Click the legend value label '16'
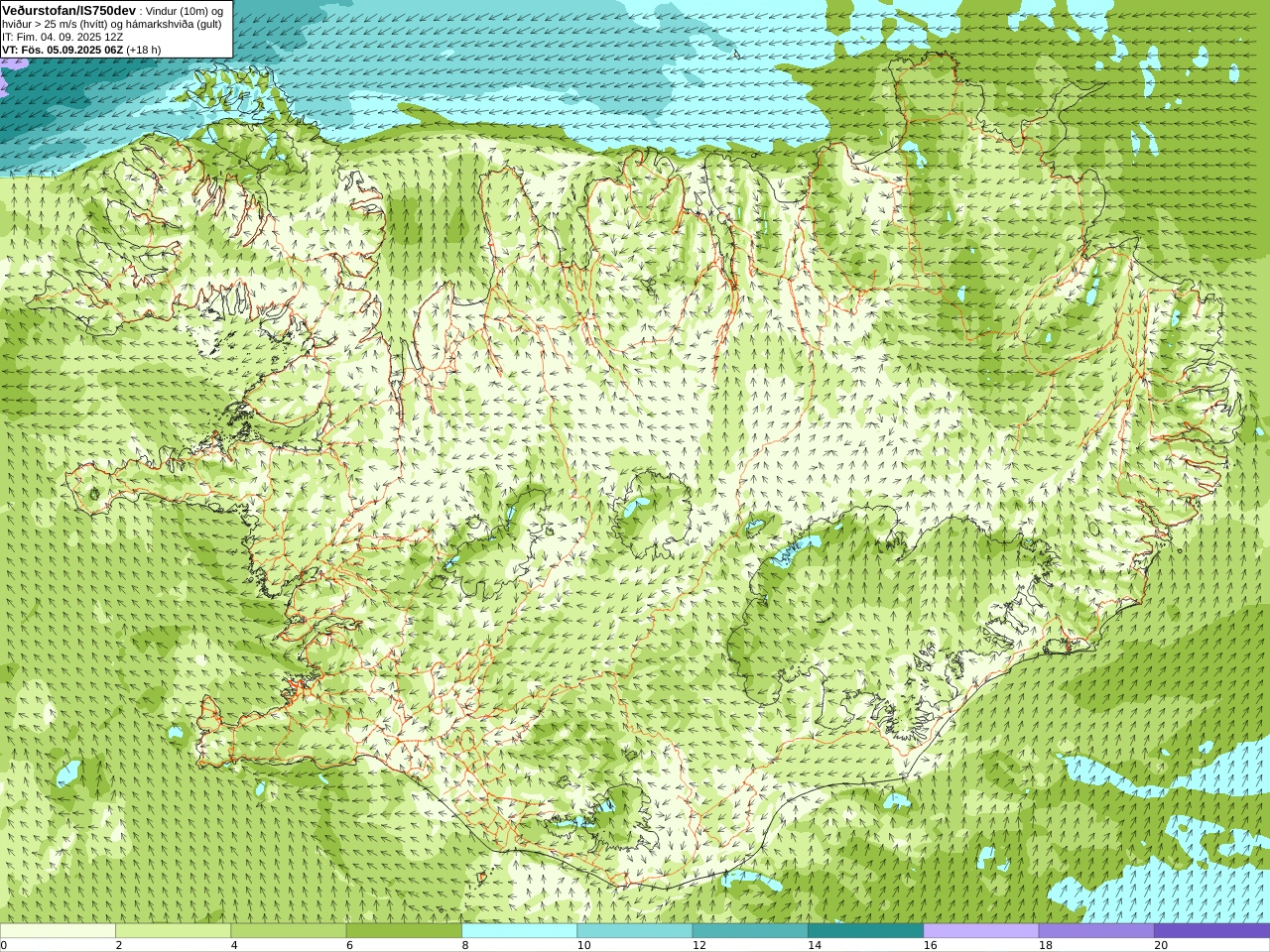The image size is (1270, 952). pyautogui.click(x=930, y=945)
